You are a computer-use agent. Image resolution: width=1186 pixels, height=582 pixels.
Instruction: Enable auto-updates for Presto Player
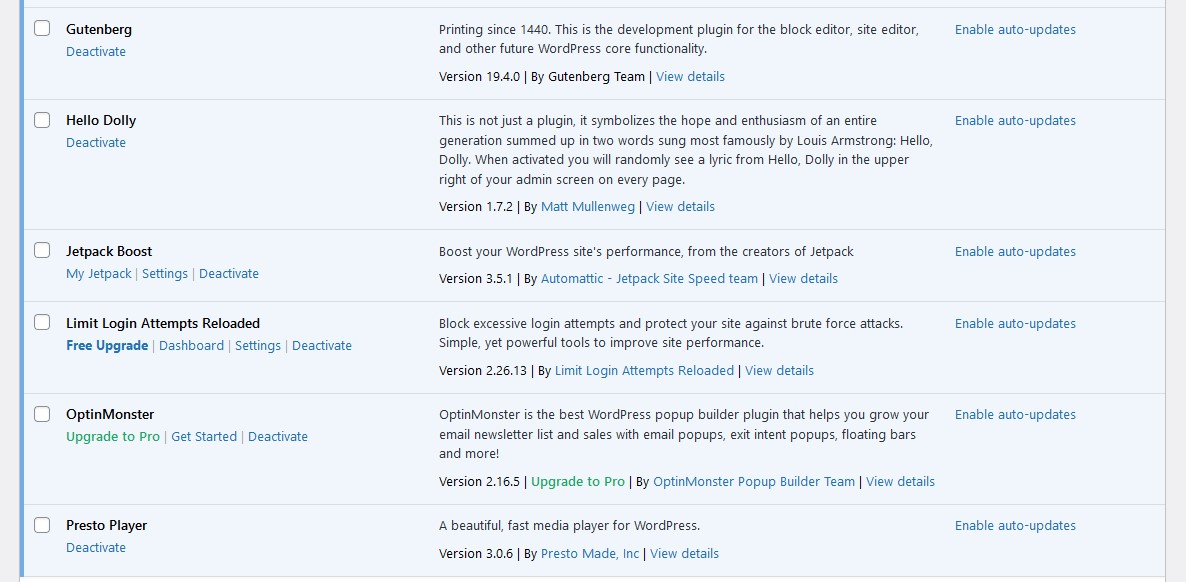[1015, 525]
